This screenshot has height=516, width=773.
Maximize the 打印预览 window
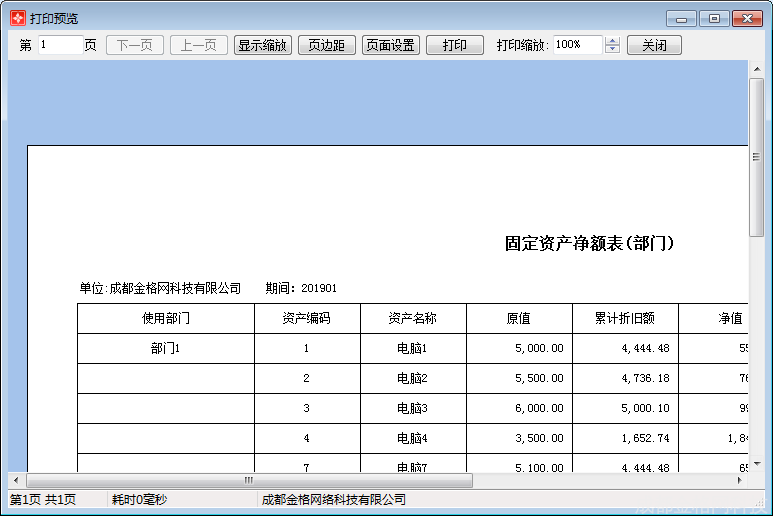714,18
